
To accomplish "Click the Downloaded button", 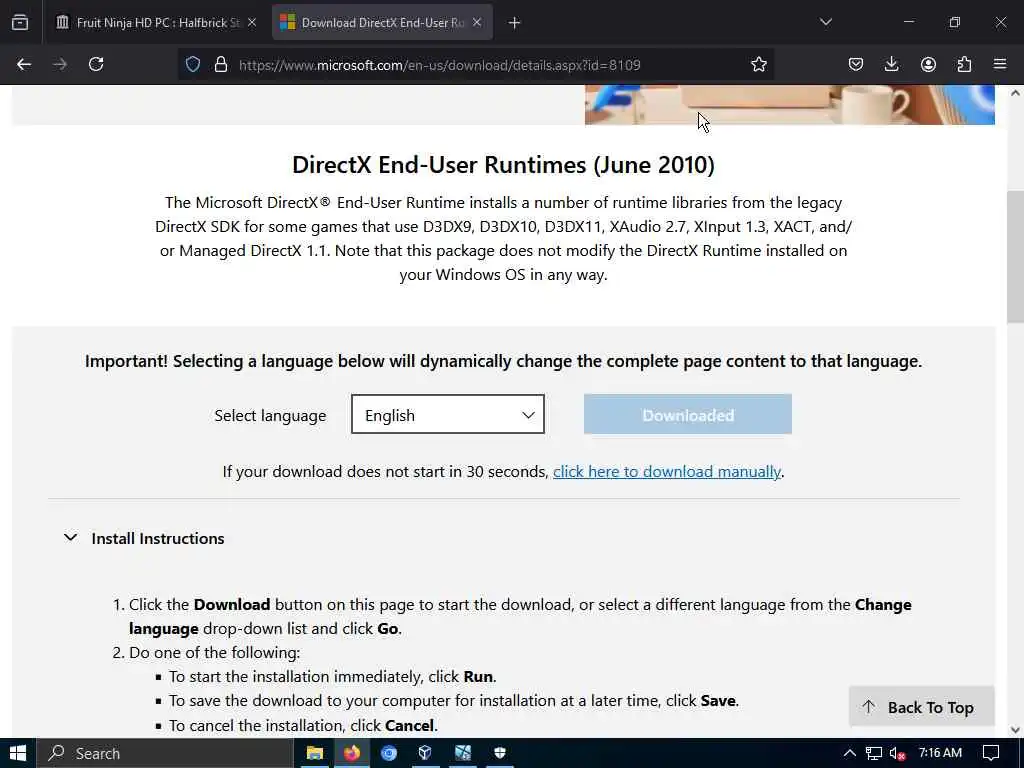I will pyautogui.click(x=688, y=414).
